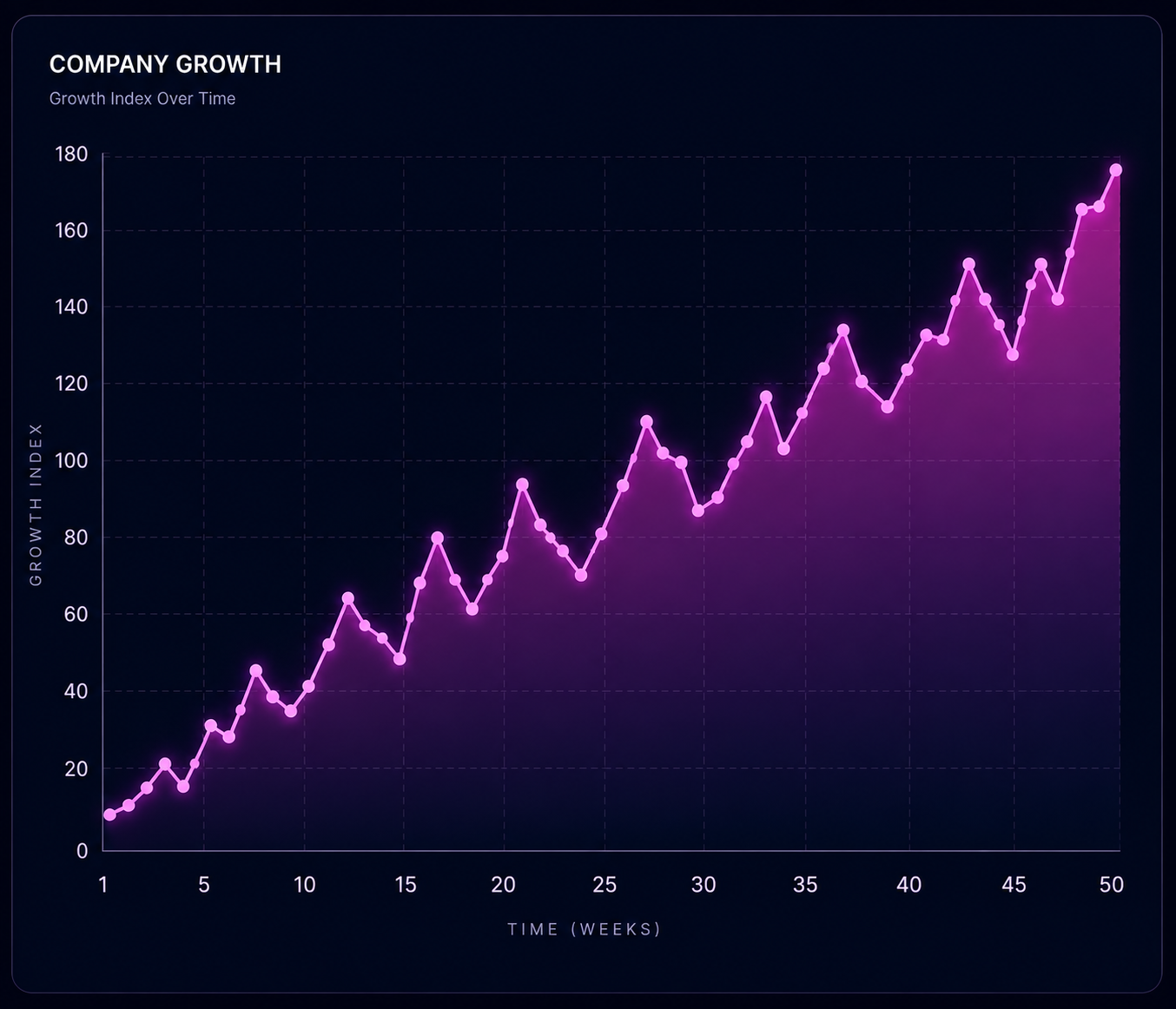Click the low data point near week 45
The image size is (1176, 1009).
point(1013,355)
